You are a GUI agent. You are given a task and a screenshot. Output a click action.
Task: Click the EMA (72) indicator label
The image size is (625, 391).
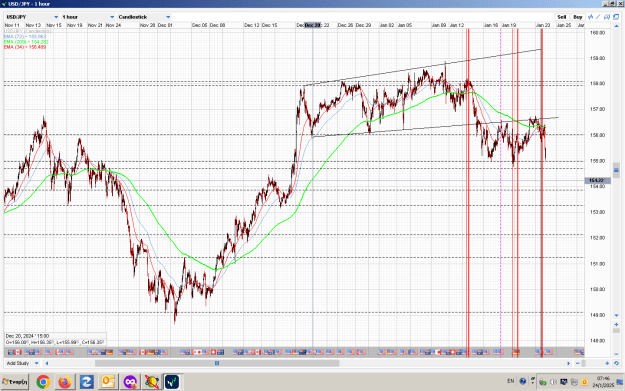(25, 36)
